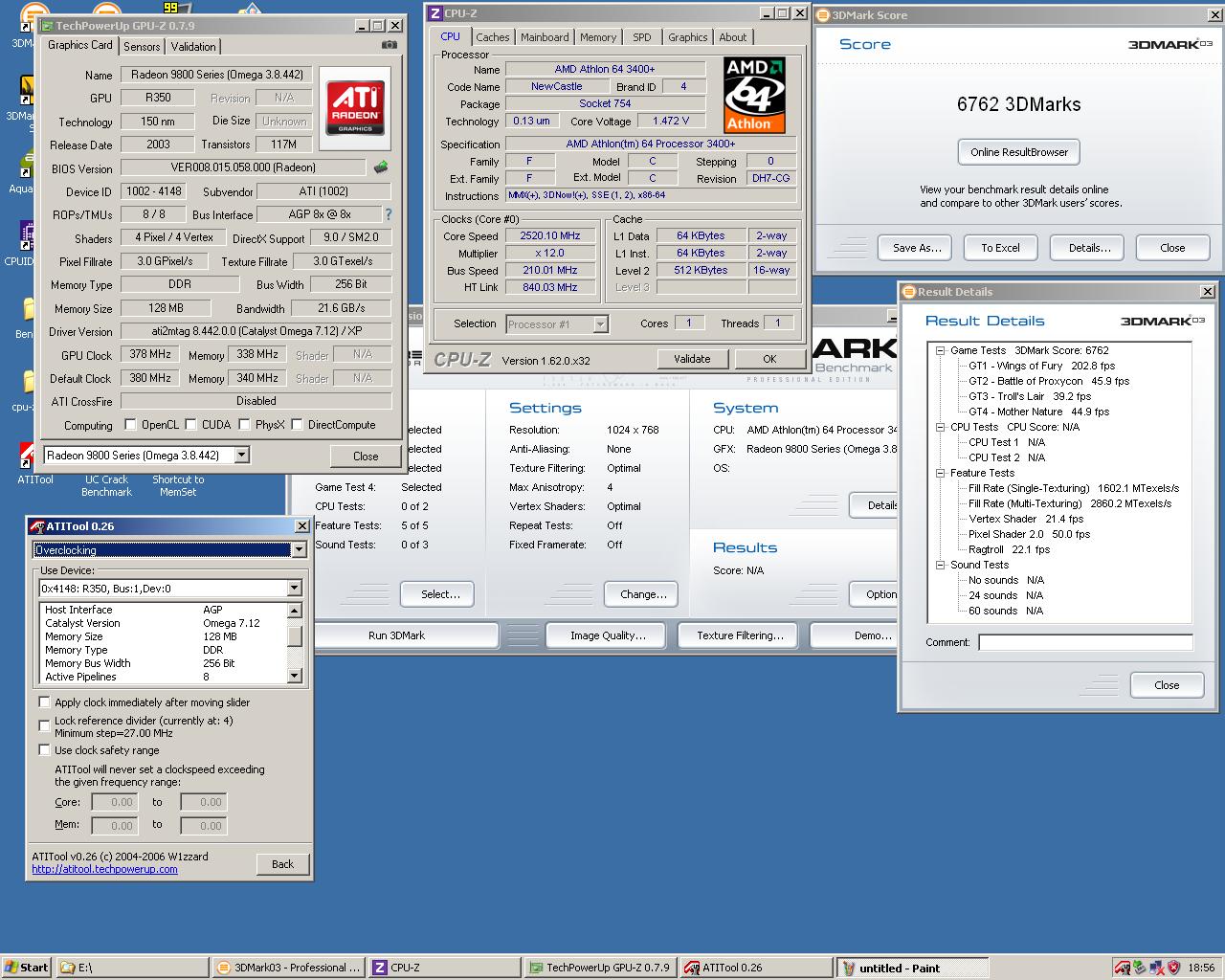Image resolution: width=1225 pixels, height=980 pixels.
Task: Click the Online ResultBrowser button
Action: pyautogui.click(x=1018, y=152)
